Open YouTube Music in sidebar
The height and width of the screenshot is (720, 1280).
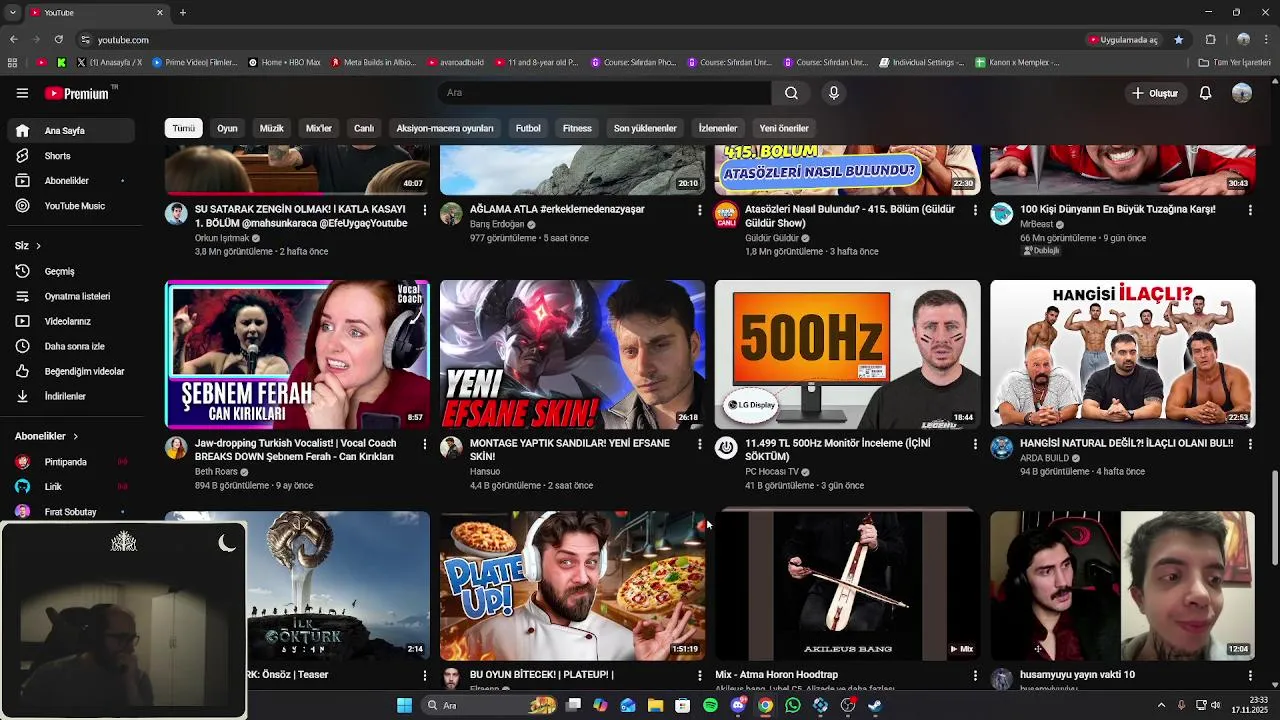70,206
